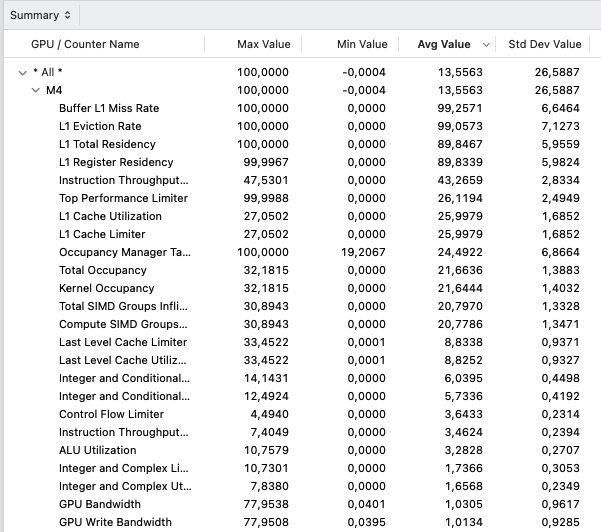
Task: Click avg value 89,8467
Action: 460,144
